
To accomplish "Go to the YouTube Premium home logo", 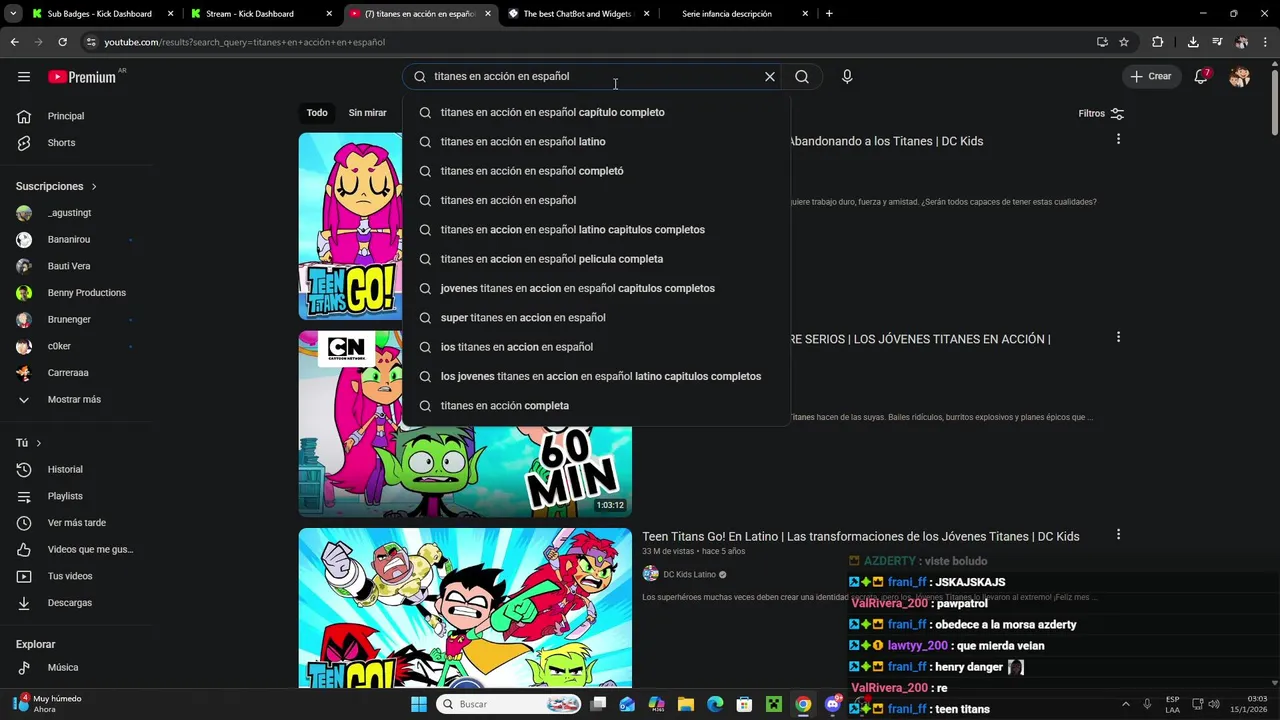I will point(82,77).
